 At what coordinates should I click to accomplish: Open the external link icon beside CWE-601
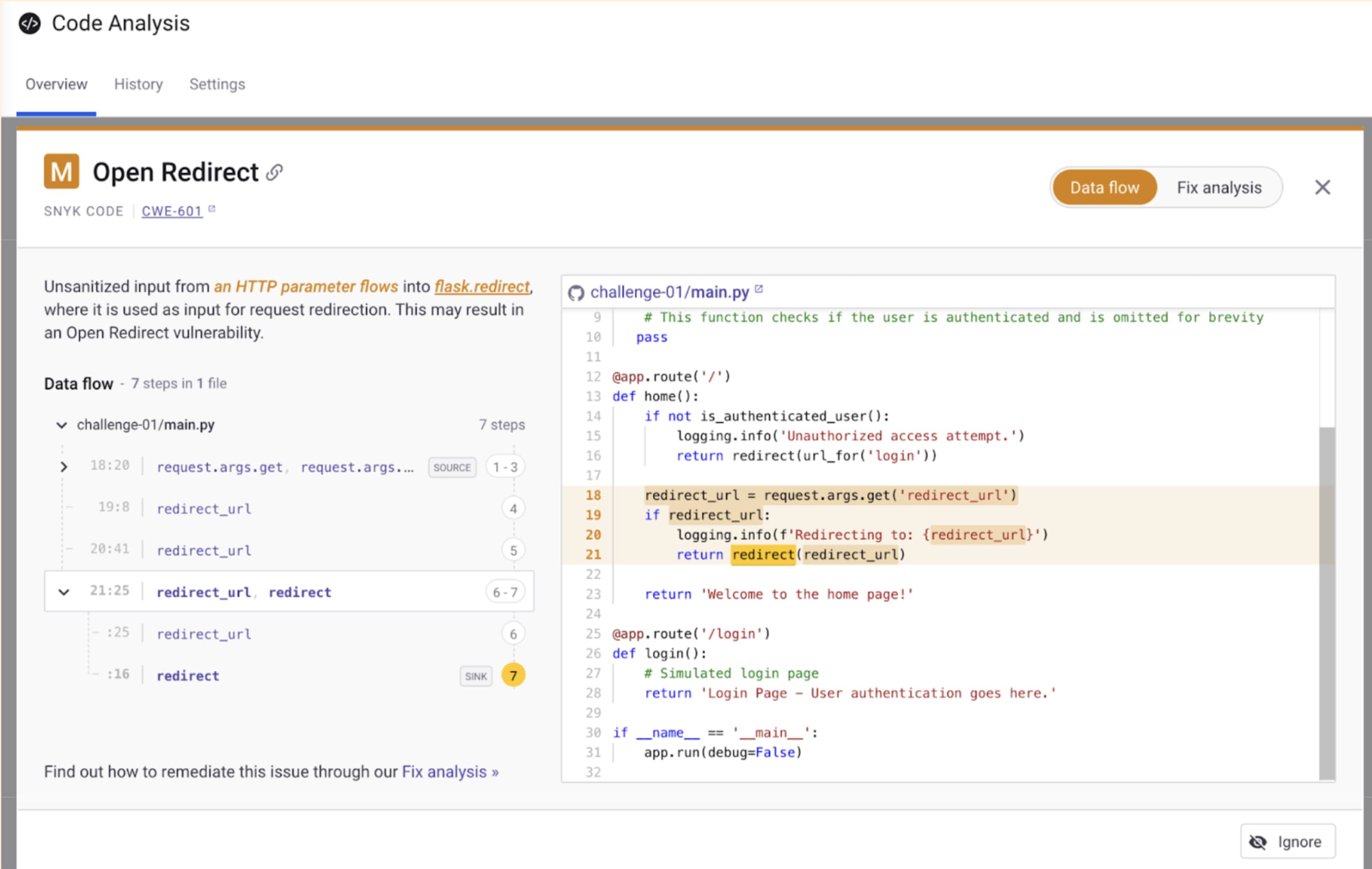point(211,209)
